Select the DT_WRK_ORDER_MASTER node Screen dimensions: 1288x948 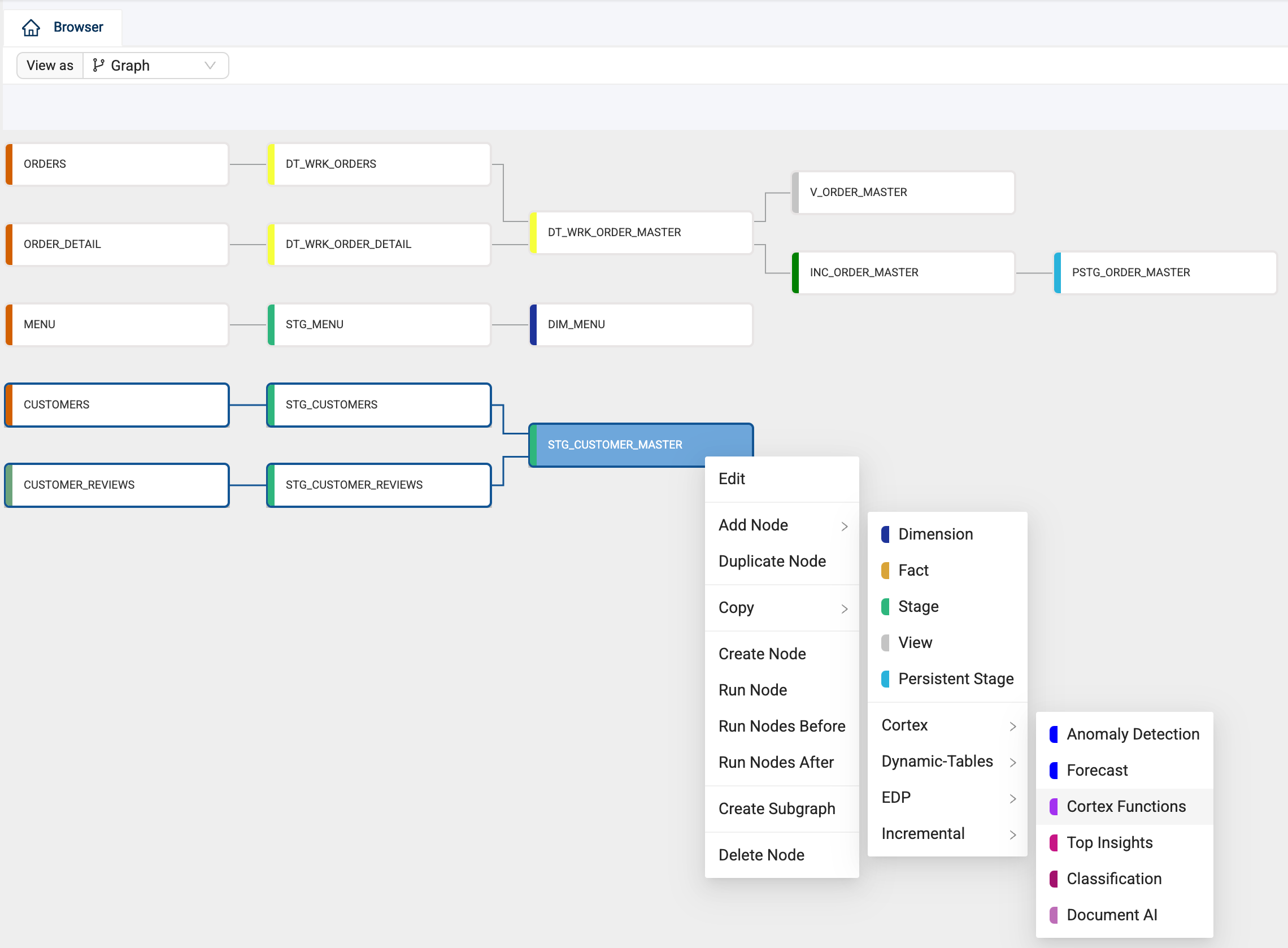[x=640, y=232]
